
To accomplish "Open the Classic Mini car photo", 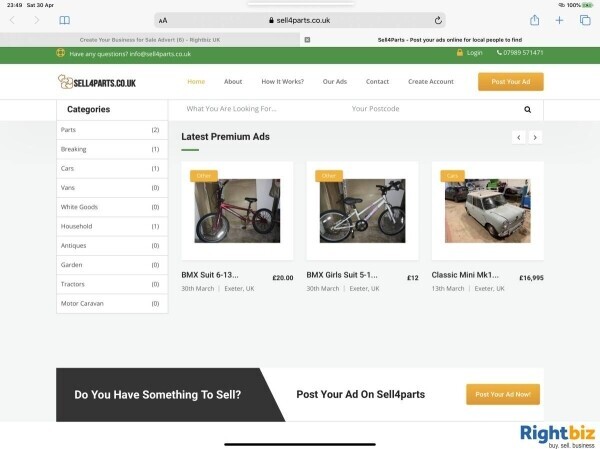I will point(488,211).
